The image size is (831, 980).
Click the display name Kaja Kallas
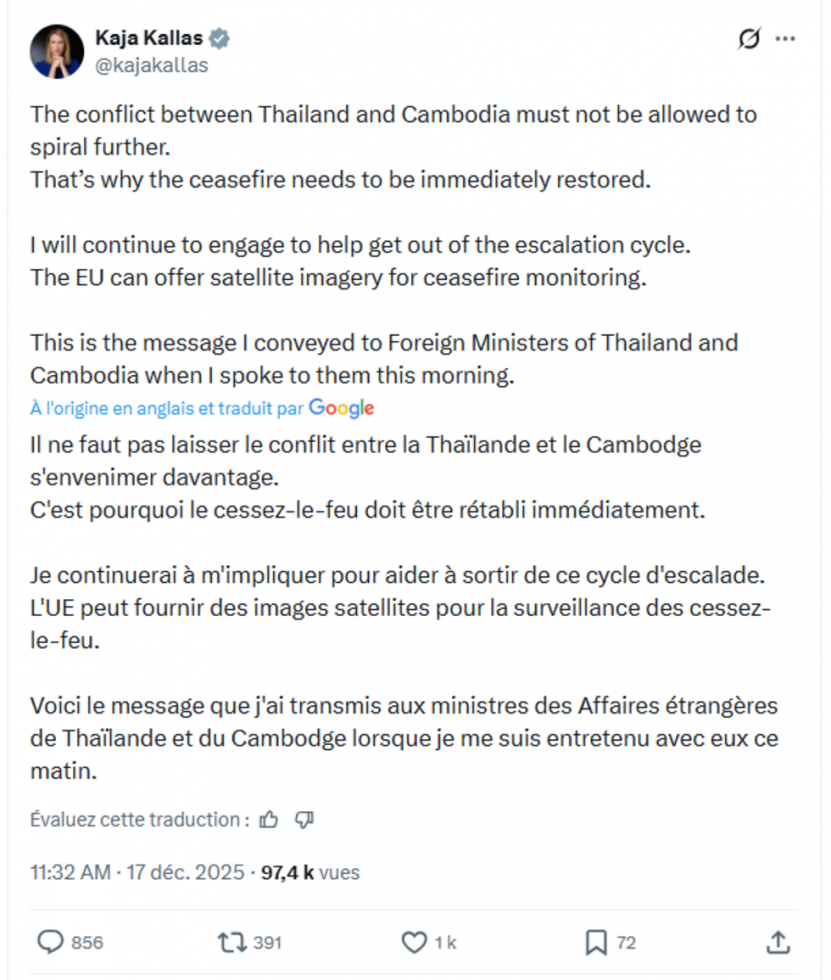[x=150, y=36]
